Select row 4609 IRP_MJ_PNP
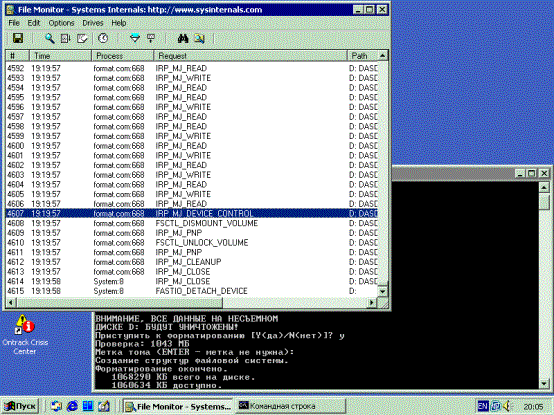The width and height of the screenshot is (554, 415). (191, 233)
